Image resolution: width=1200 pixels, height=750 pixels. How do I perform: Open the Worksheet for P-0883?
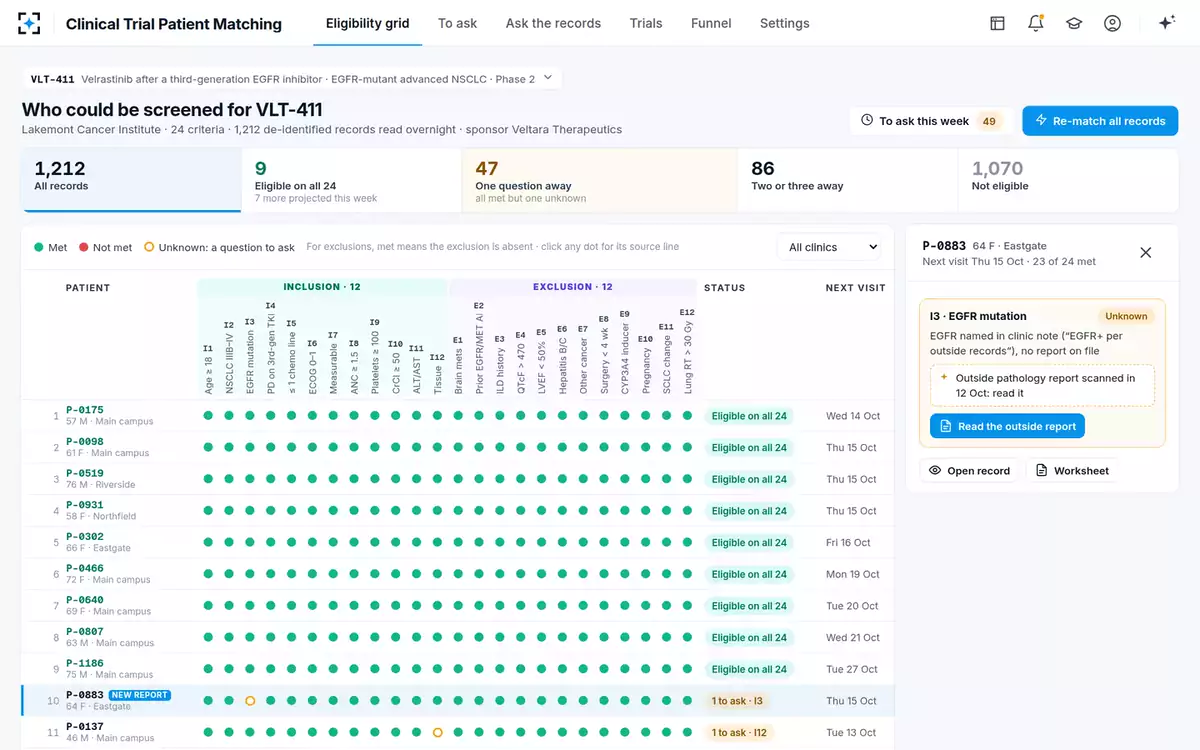tap(1071, 470)
